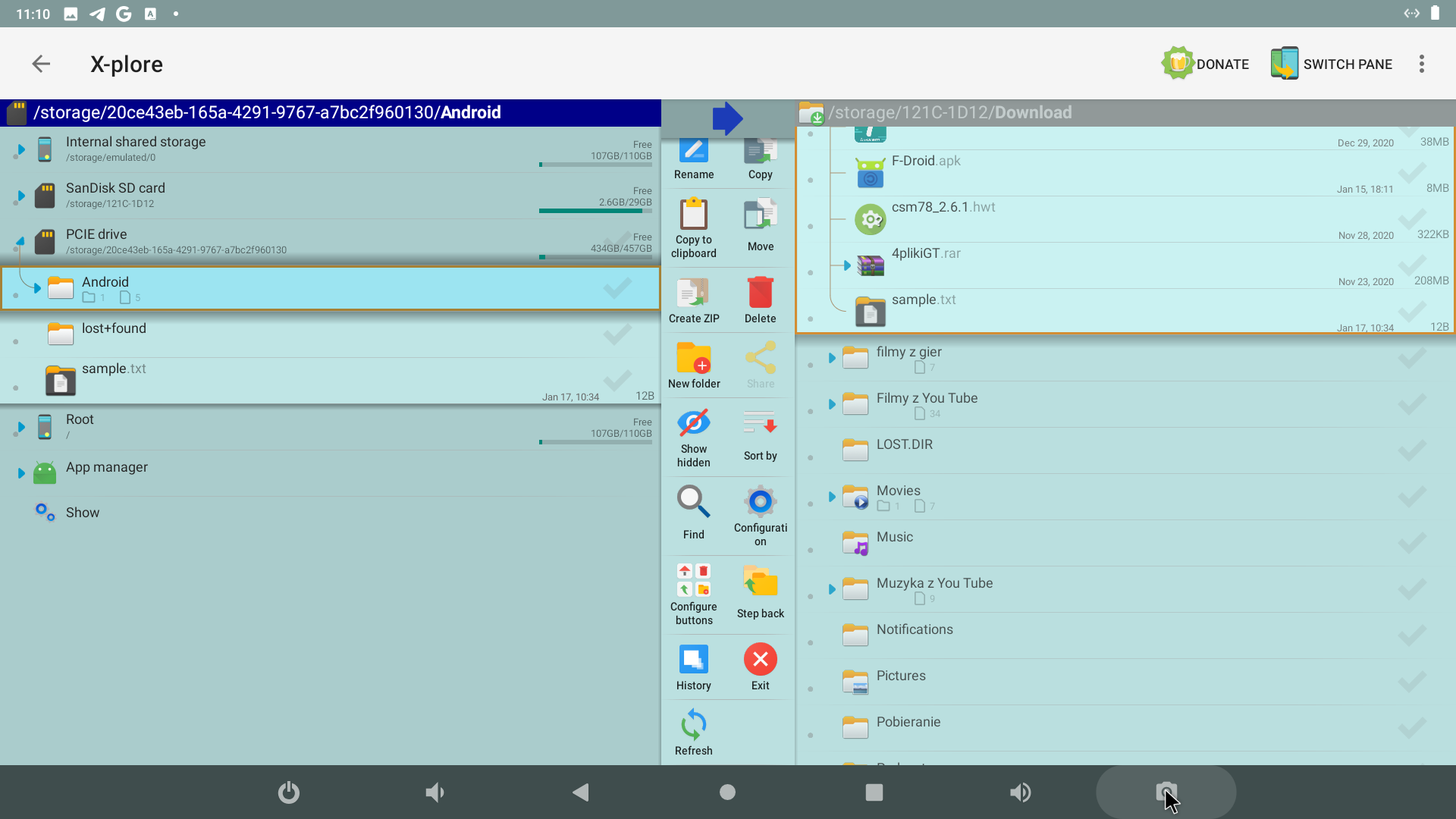Viewport: 1456px width, 819px height.
Task: Expand Internal shared storage tree
Action: pos(20,149)
